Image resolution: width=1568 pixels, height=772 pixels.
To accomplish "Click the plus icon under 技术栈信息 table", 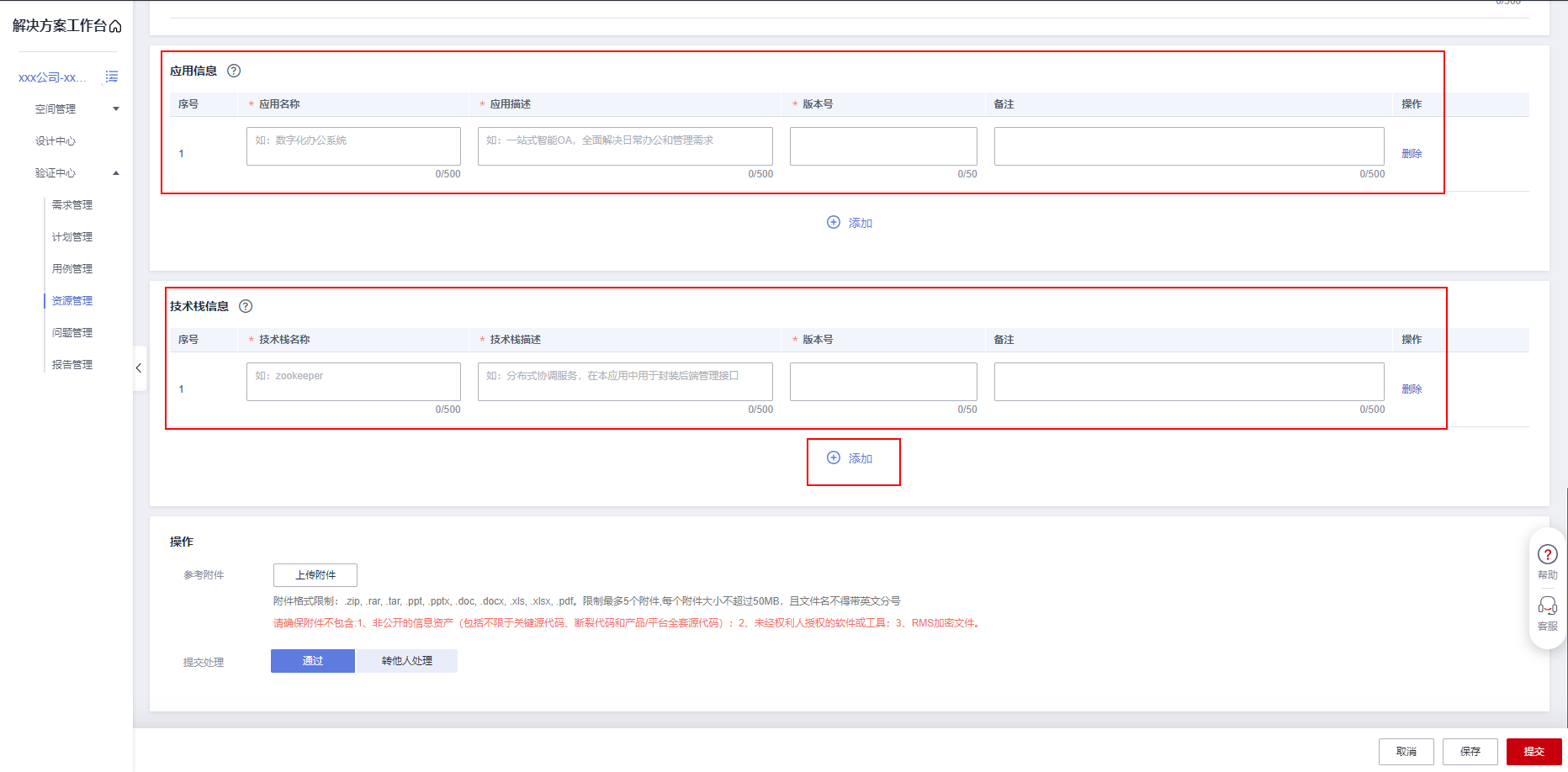I will coord(834,457).
